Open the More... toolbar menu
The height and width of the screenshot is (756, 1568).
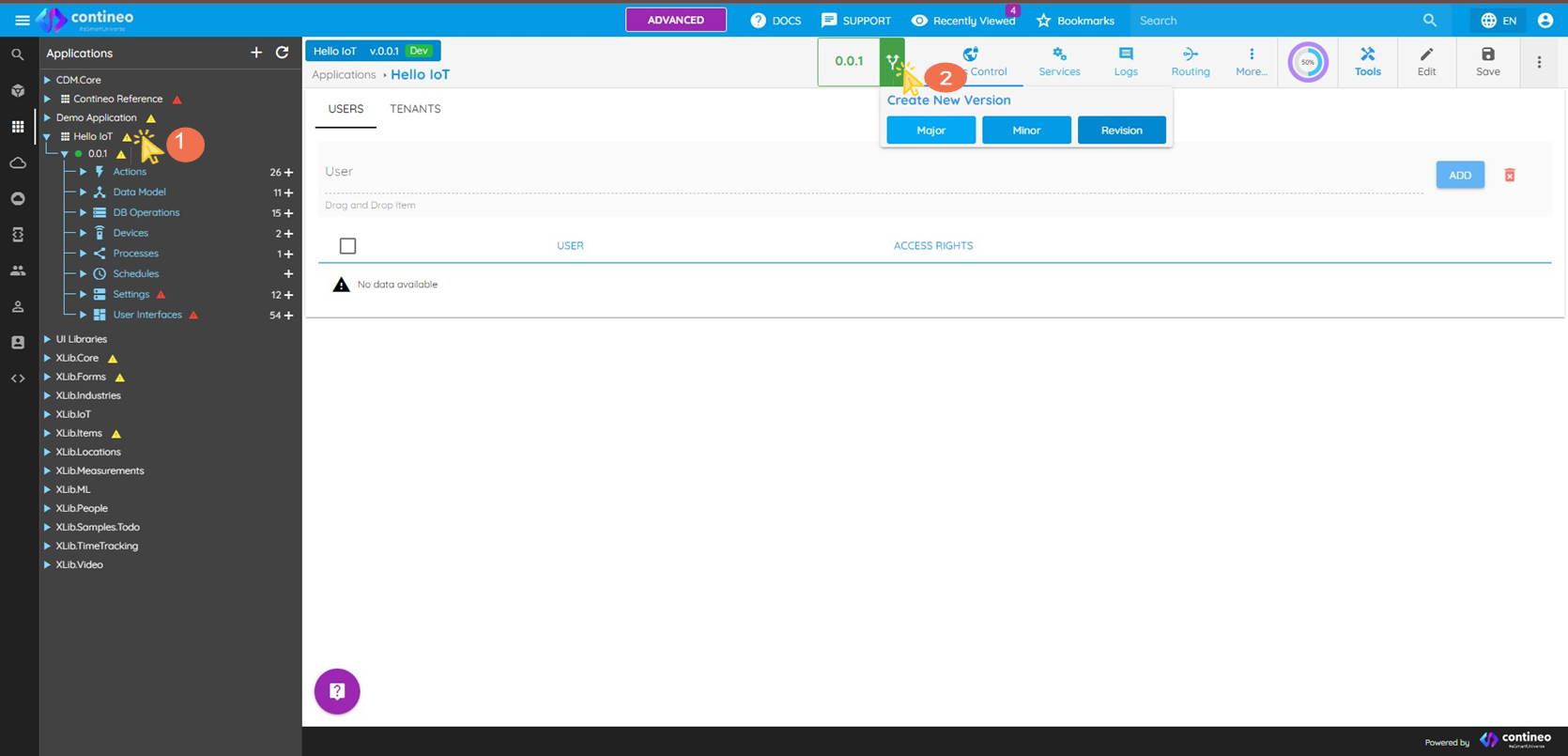(x=1251, y=62)
